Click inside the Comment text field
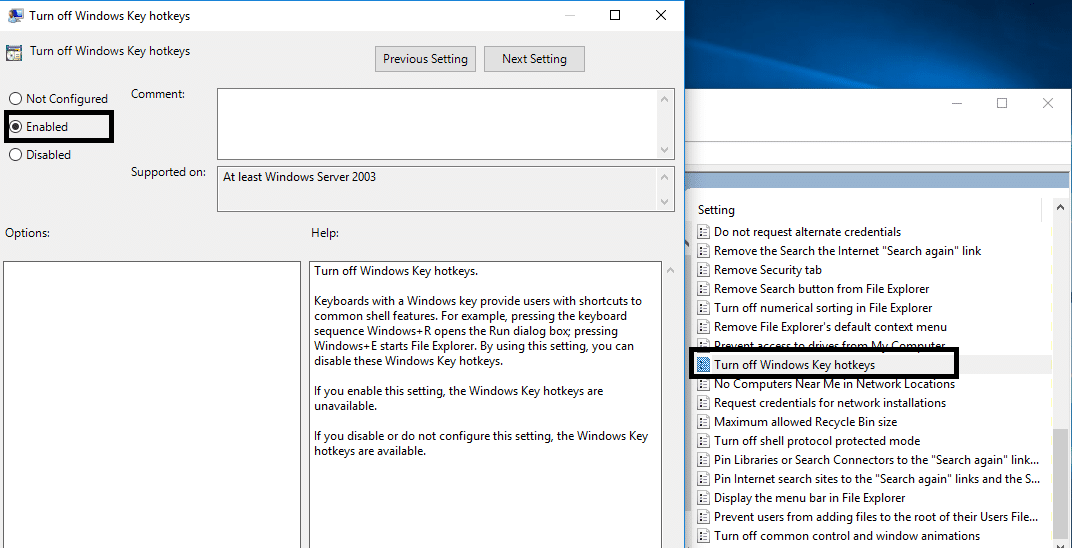The width and height of the screenshot is (1072, 550). 436,123
